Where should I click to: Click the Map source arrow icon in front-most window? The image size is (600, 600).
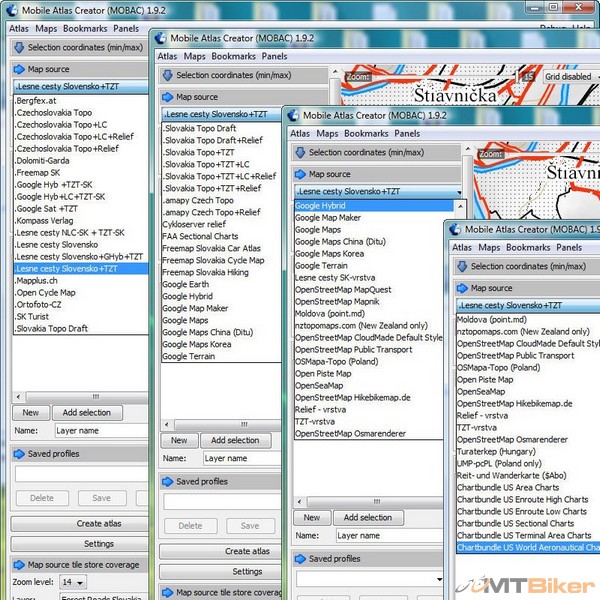(461, 287)
